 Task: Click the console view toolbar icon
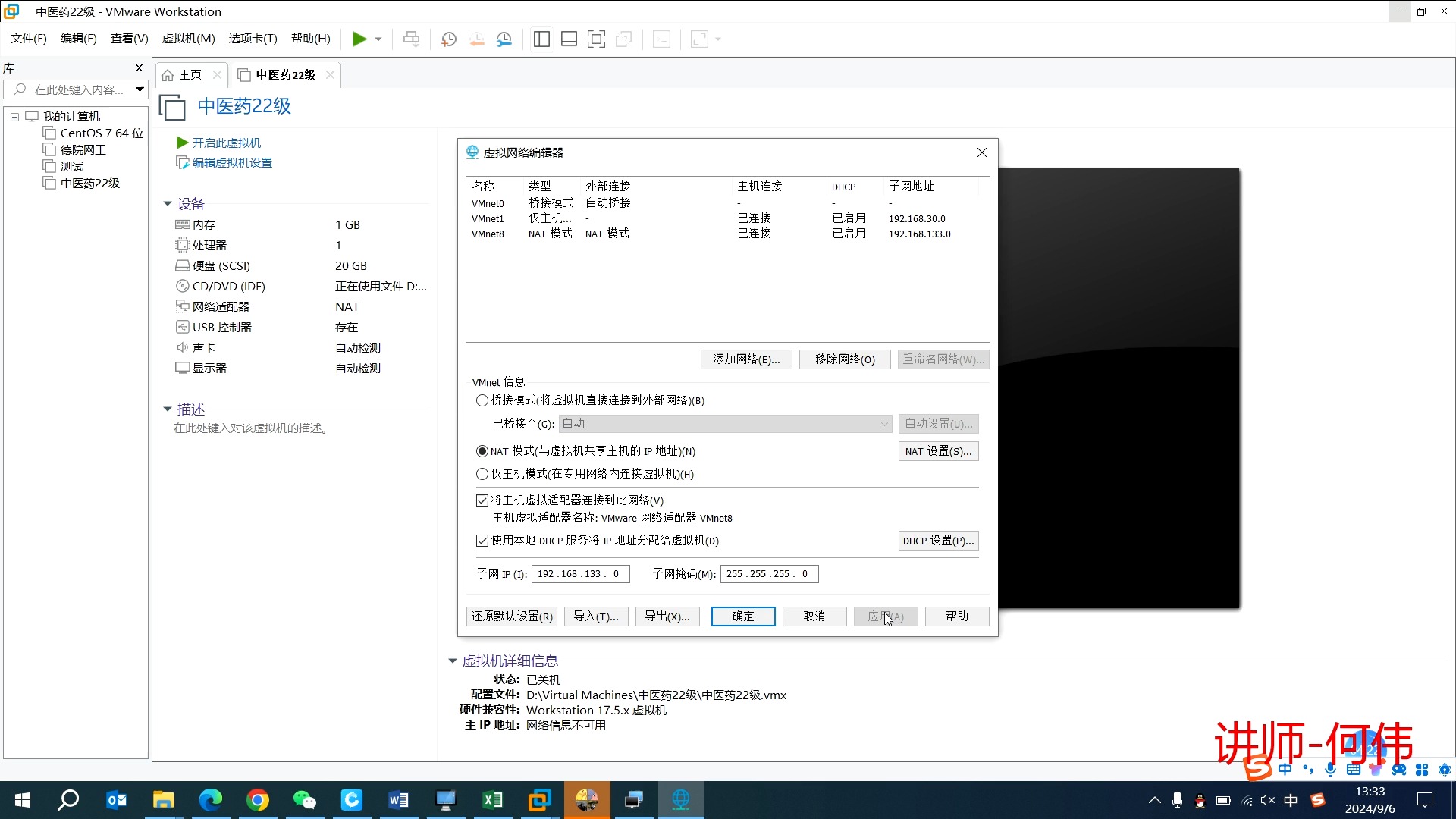point(661,39)
